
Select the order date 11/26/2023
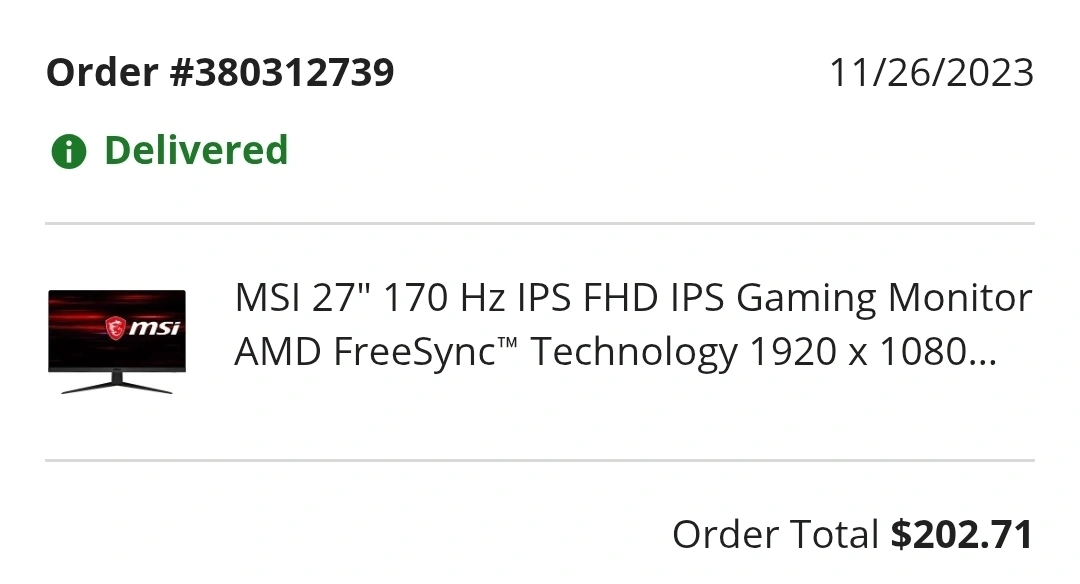[931, 73]
